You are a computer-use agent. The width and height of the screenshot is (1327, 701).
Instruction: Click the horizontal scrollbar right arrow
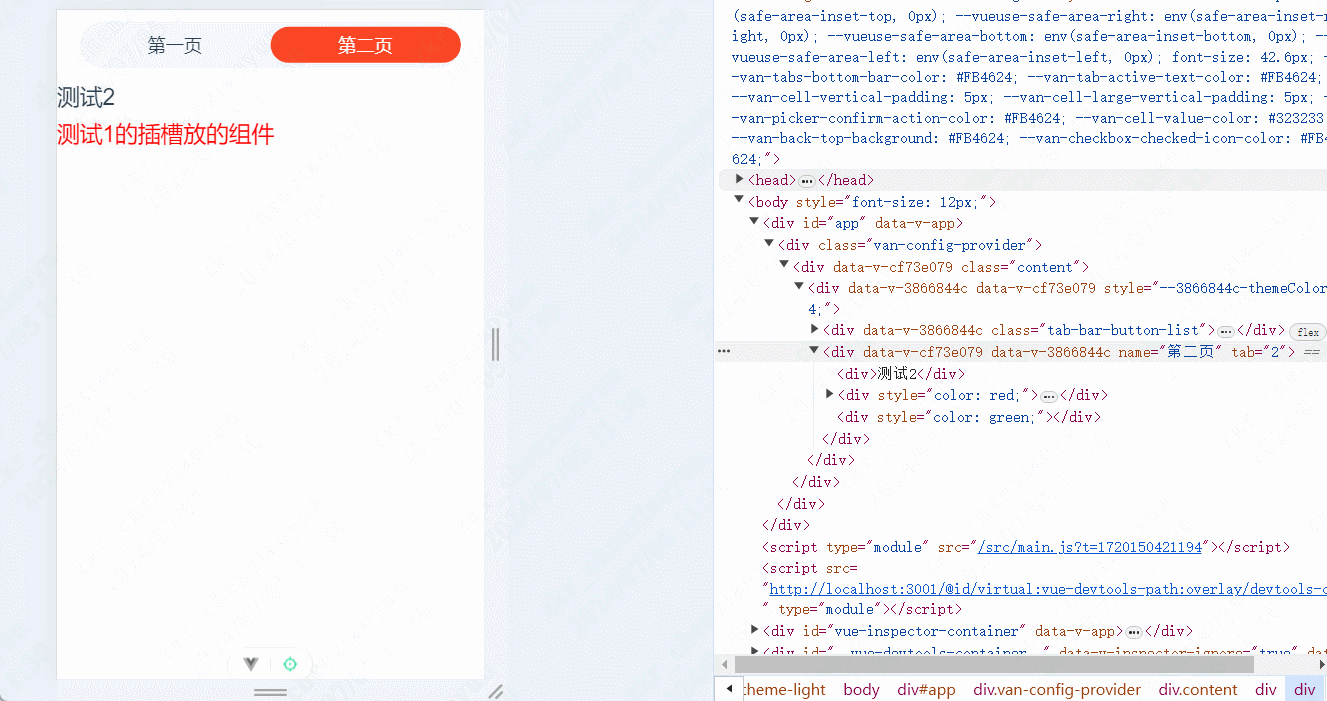point(1321,664)
